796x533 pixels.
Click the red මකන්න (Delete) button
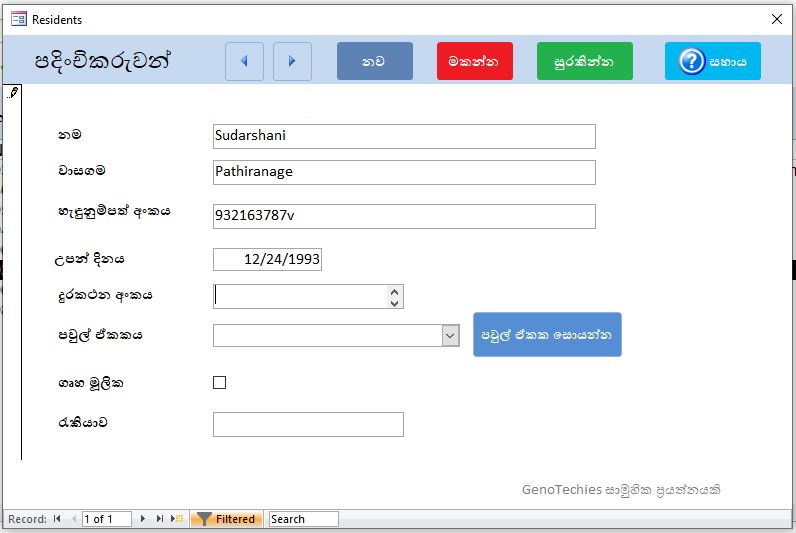[x=475, y=61]
